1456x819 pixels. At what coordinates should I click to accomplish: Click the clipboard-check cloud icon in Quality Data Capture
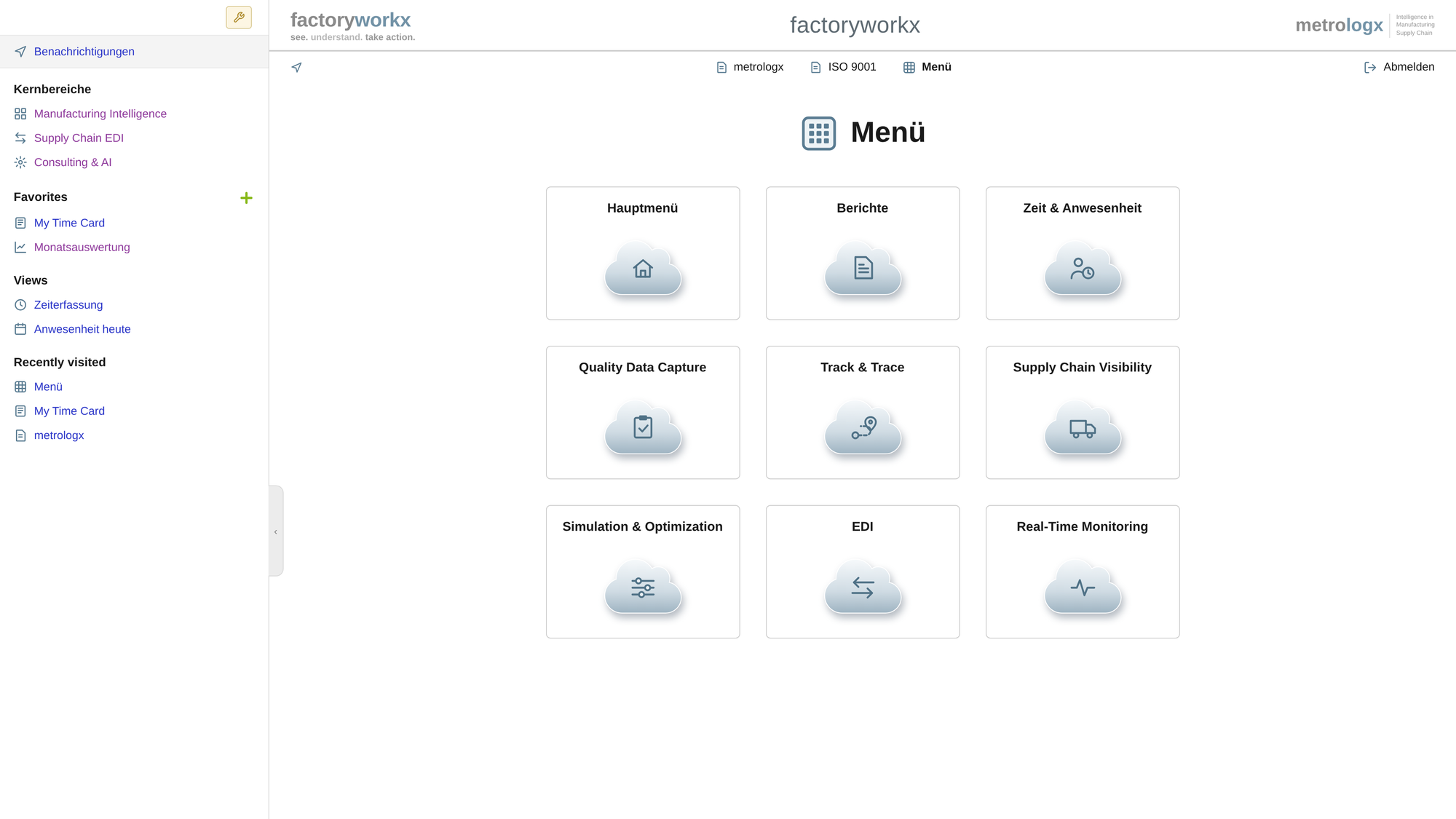(x=643, y=427)
